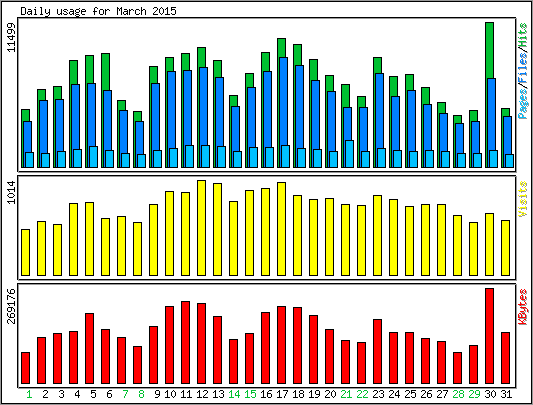Select day label 17 on the x-axis
Image resolution: width=533 pixels, height=405 pixels.
tap(282, 394)
